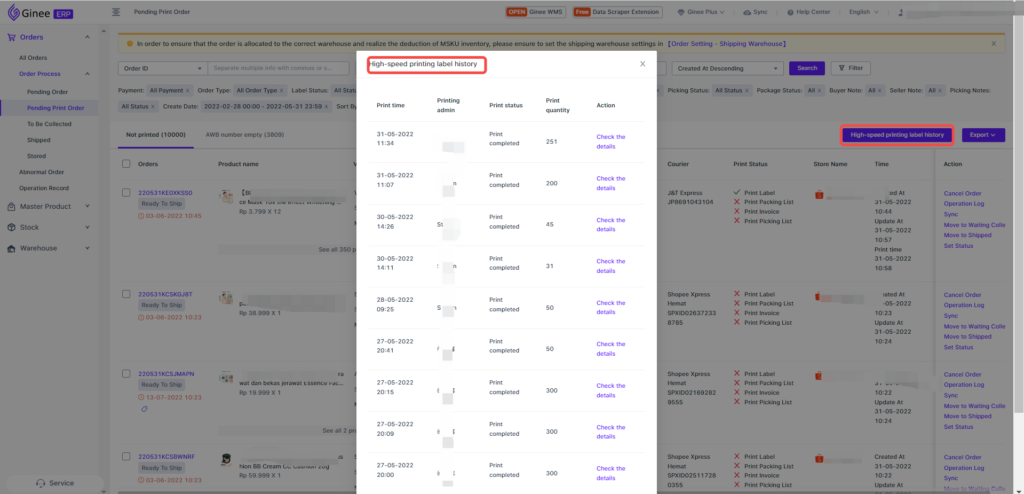Click the info icon on the yellow banner
Viewport: 1024px width, 494px height.
(x=129, y=44)
